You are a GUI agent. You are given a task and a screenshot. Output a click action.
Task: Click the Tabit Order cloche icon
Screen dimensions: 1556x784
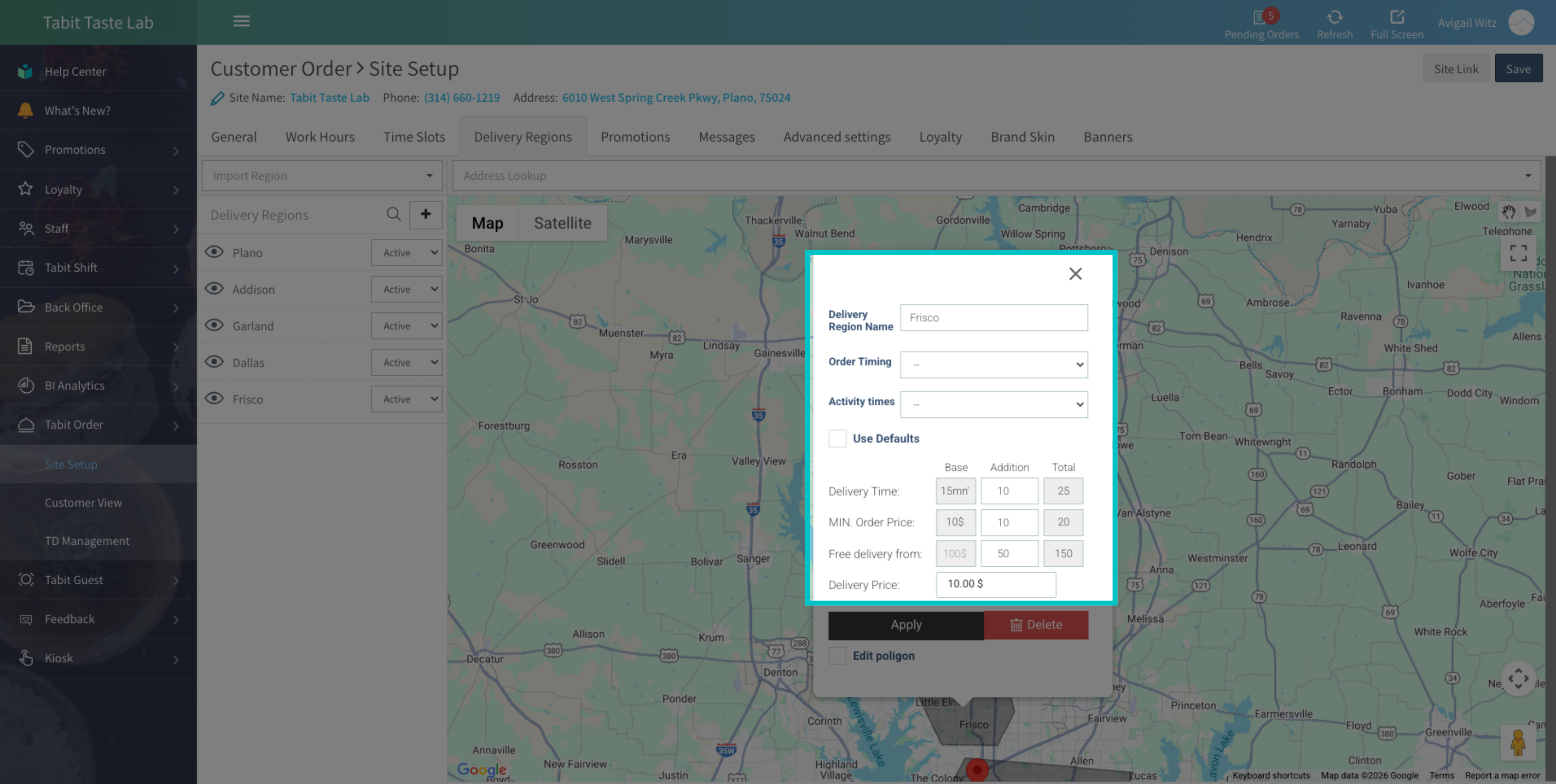tap(25, 425)
